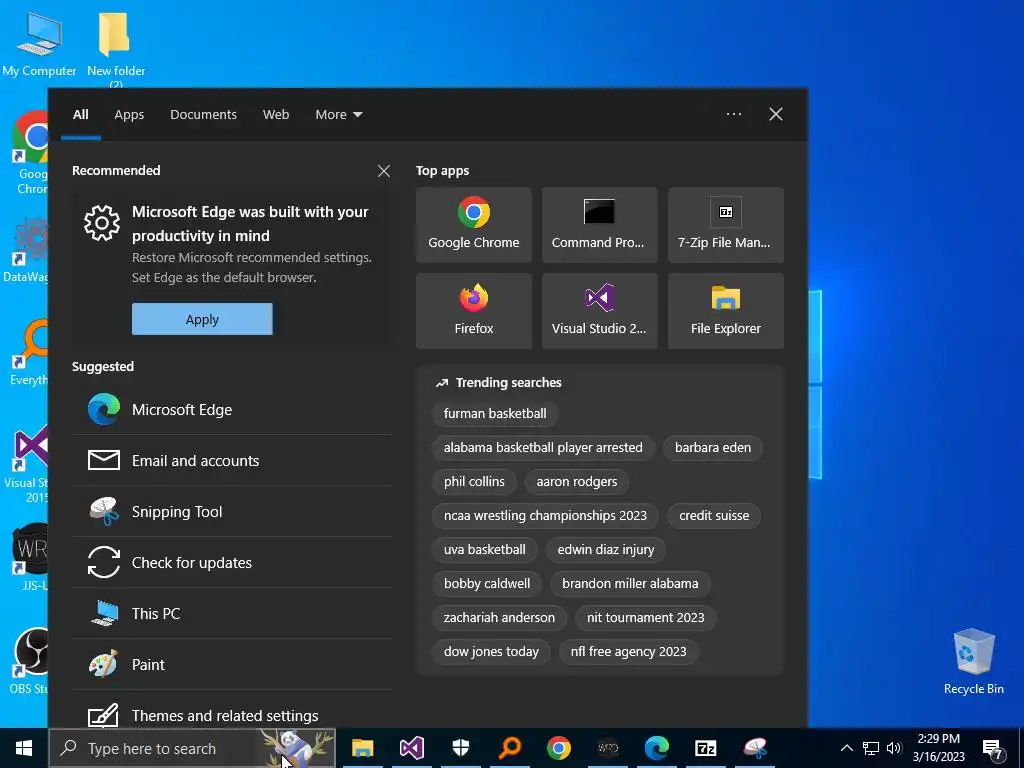
Task: Open the volume control in system tray
Action: [x=894, y=748]
